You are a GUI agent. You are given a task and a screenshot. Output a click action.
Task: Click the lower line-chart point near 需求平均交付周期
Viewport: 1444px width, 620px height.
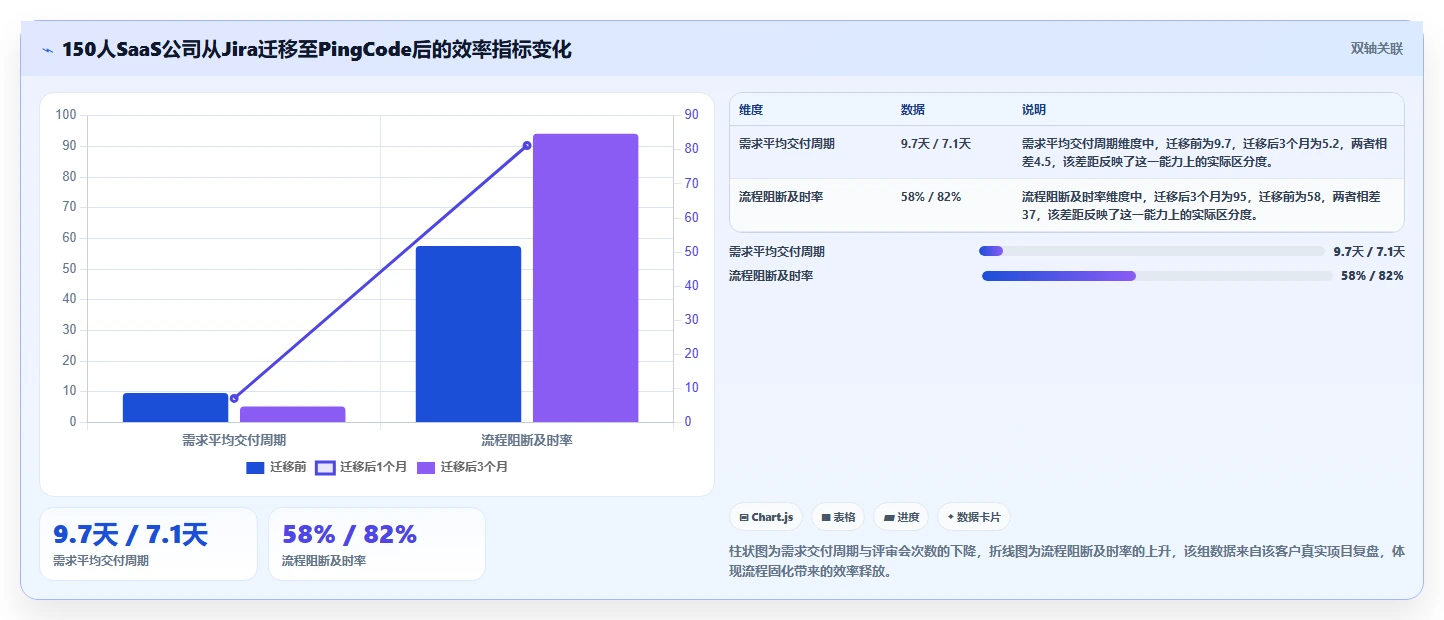[234, 398]
